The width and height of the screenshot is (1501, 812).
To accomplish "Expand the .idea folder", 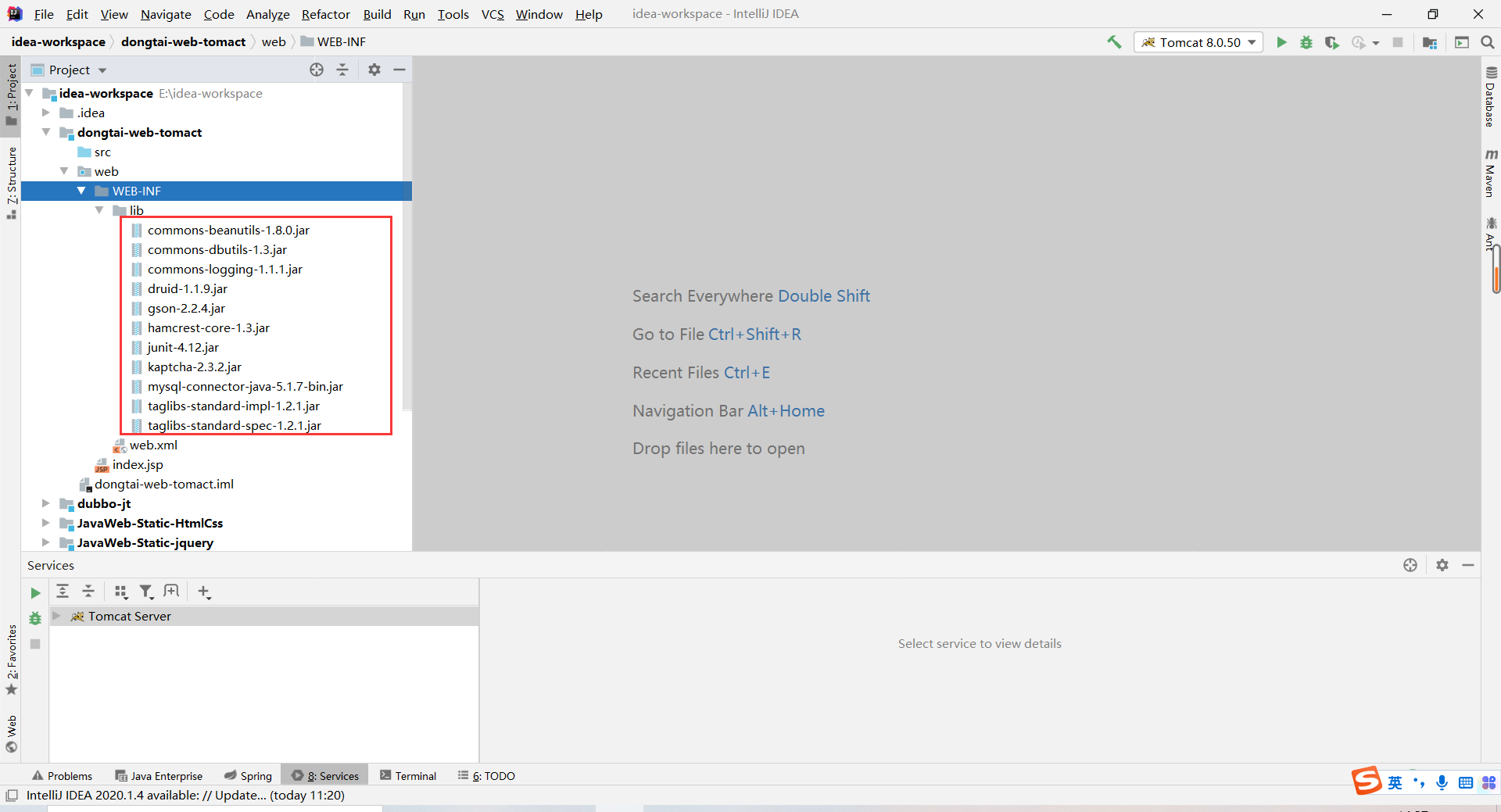I will pos(46,113).
